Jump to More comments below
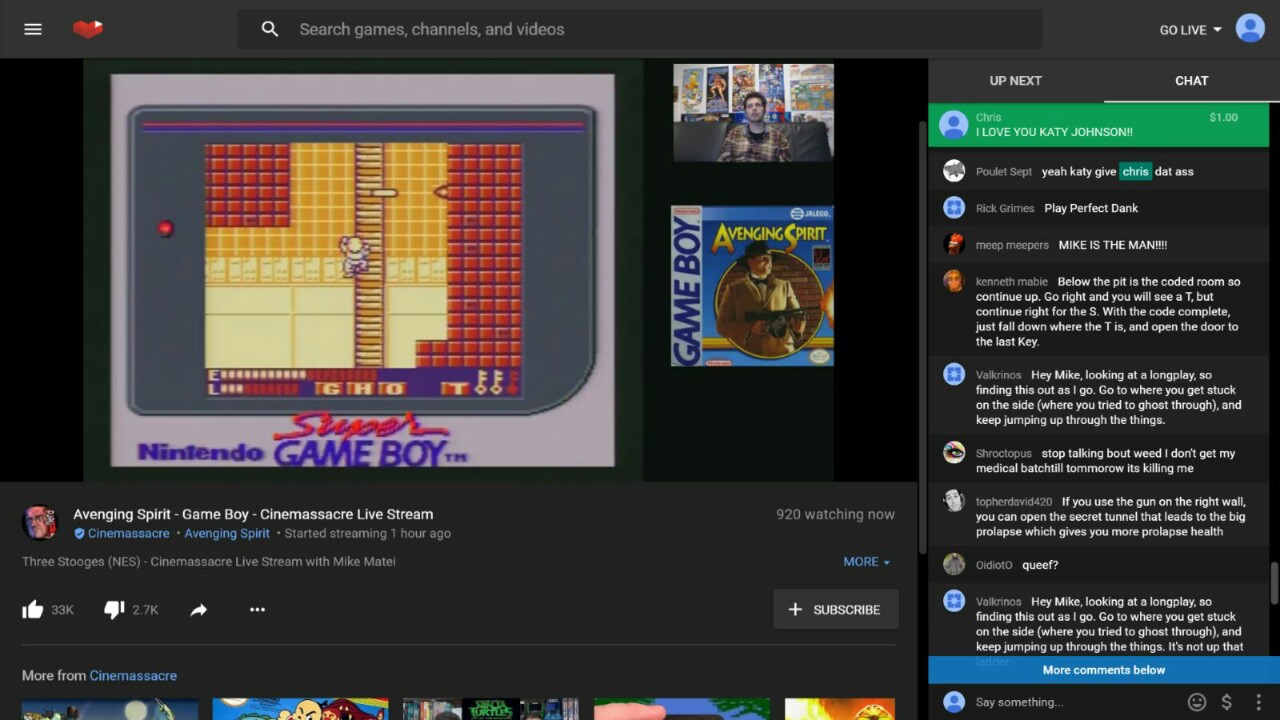The height and width of the screenshot is (720, 1280). point(1104,670)
